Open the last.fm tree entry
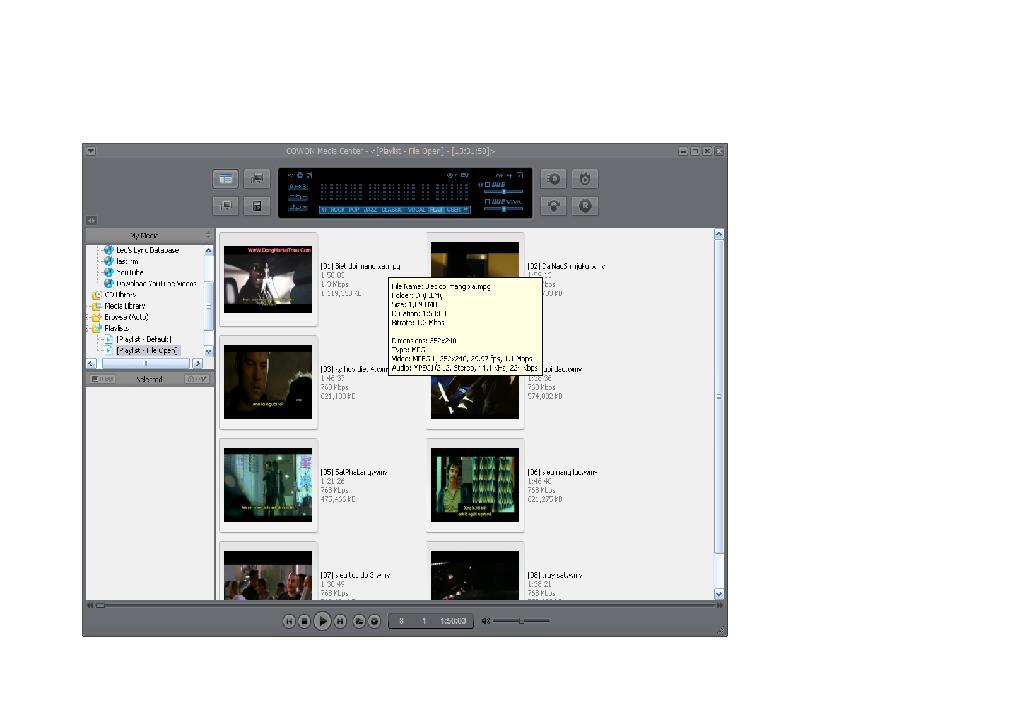Image resolution: width=1024 pixels, height=710 pixels. tap(127, 261)
